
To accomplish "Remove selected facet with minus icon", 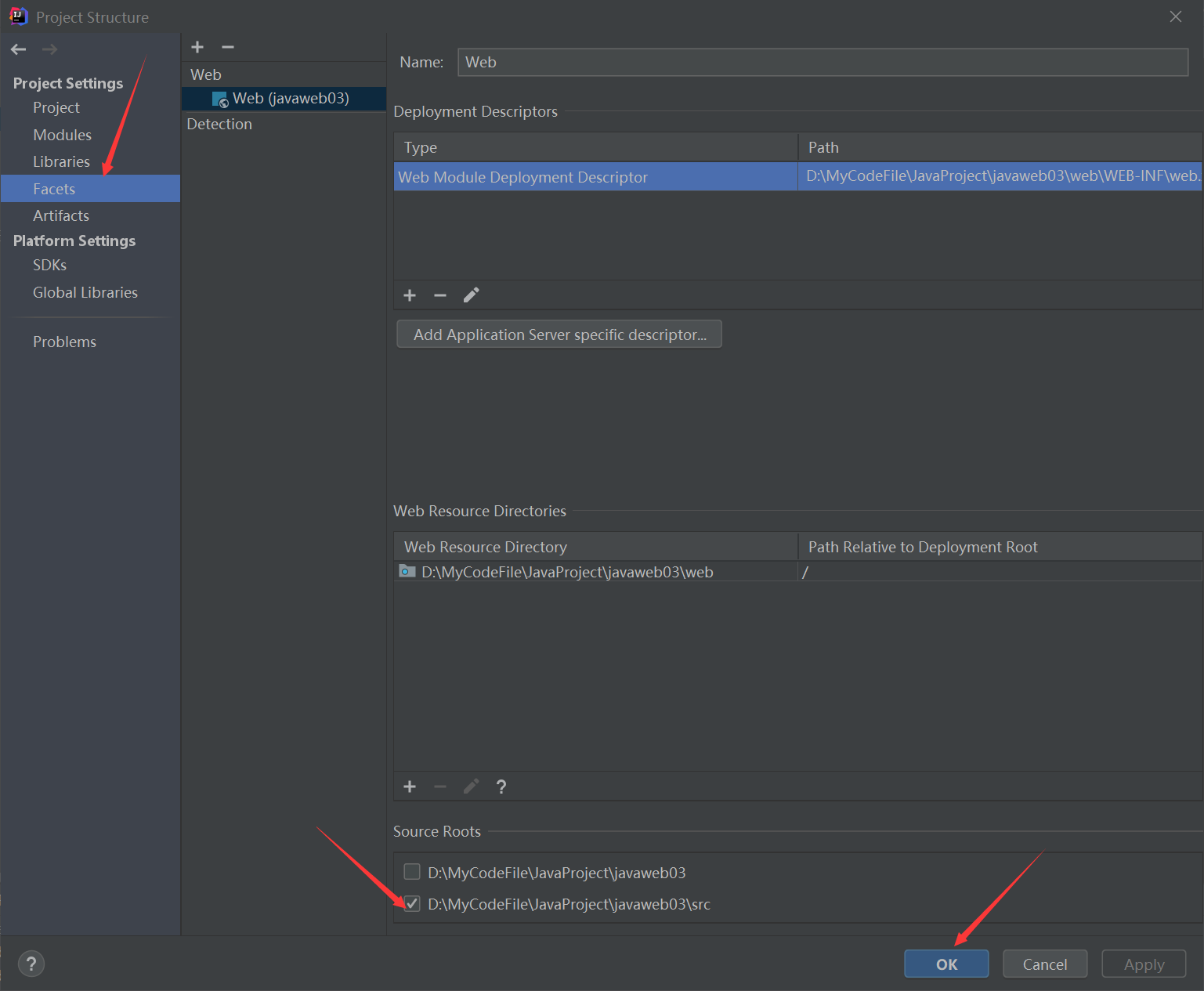I will (228, 47).
